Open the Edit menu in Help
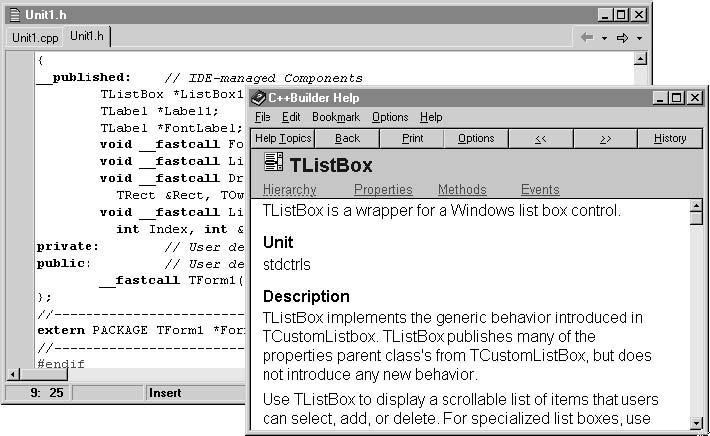 click(x=291, y=117)
